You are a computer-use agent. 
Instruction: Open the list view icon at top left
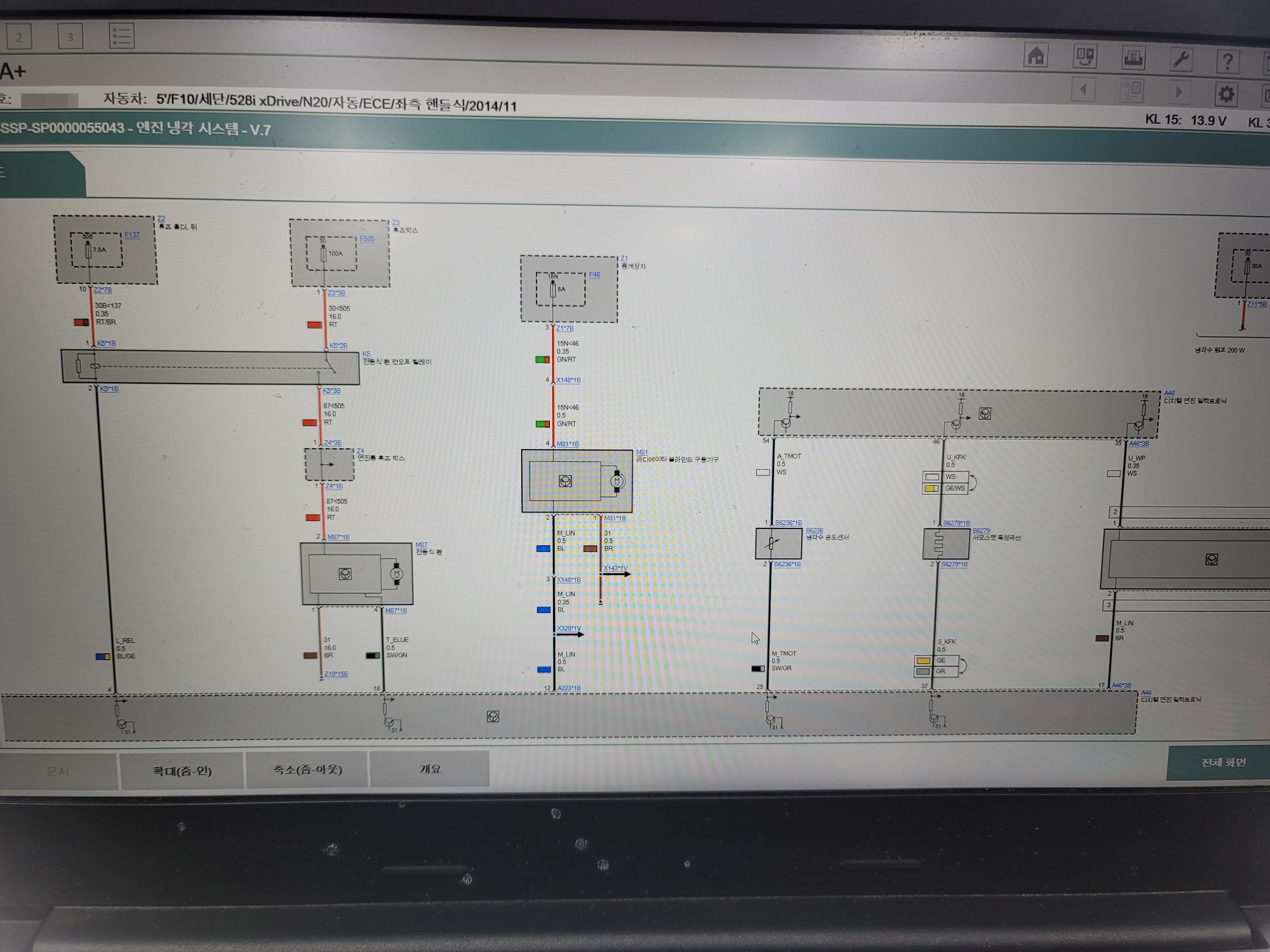coord(122,36)
